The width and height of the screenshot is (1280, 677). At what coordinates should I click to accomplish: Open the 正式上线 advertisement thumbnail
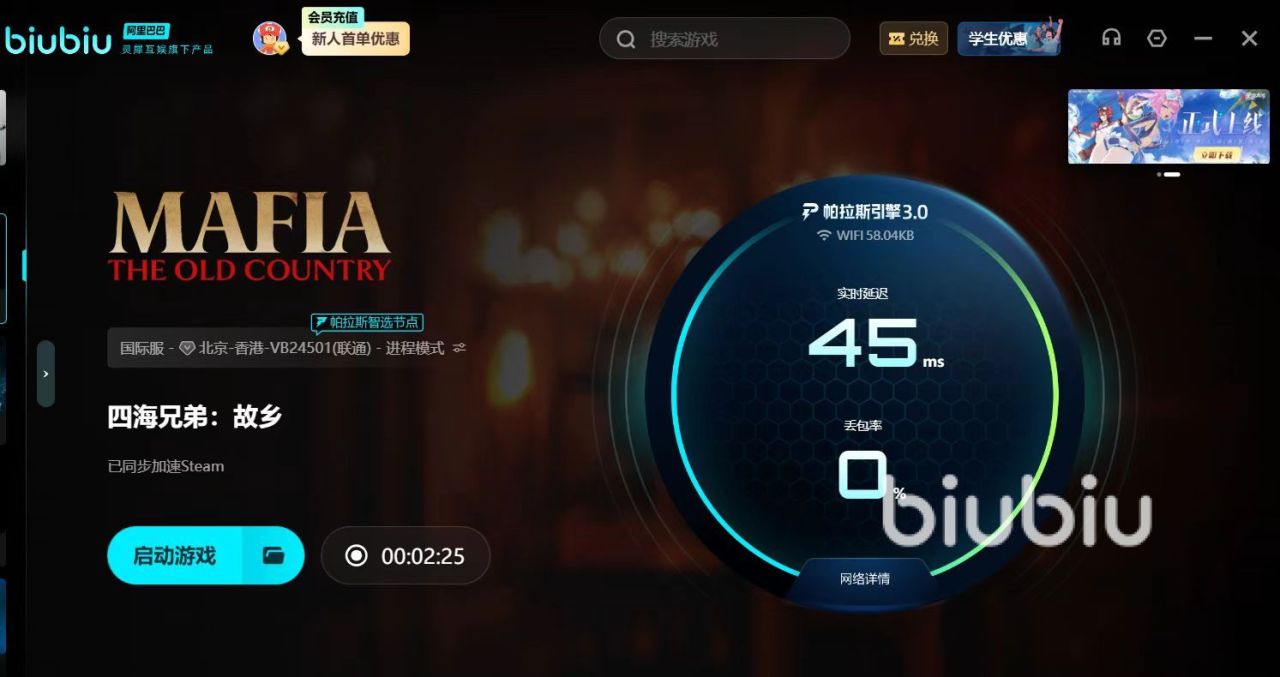1169,126
